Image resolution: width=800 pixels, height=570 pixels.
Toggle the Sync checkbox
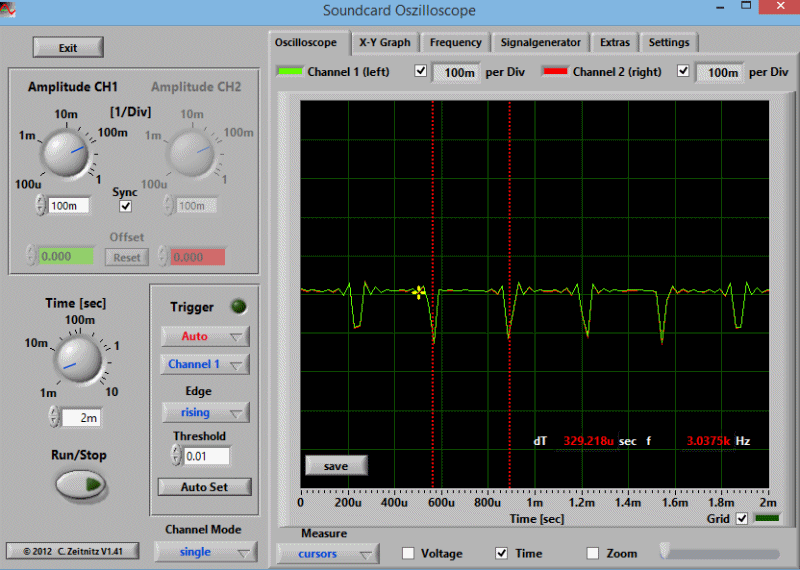pyautogui.click(x=125, y=206)
